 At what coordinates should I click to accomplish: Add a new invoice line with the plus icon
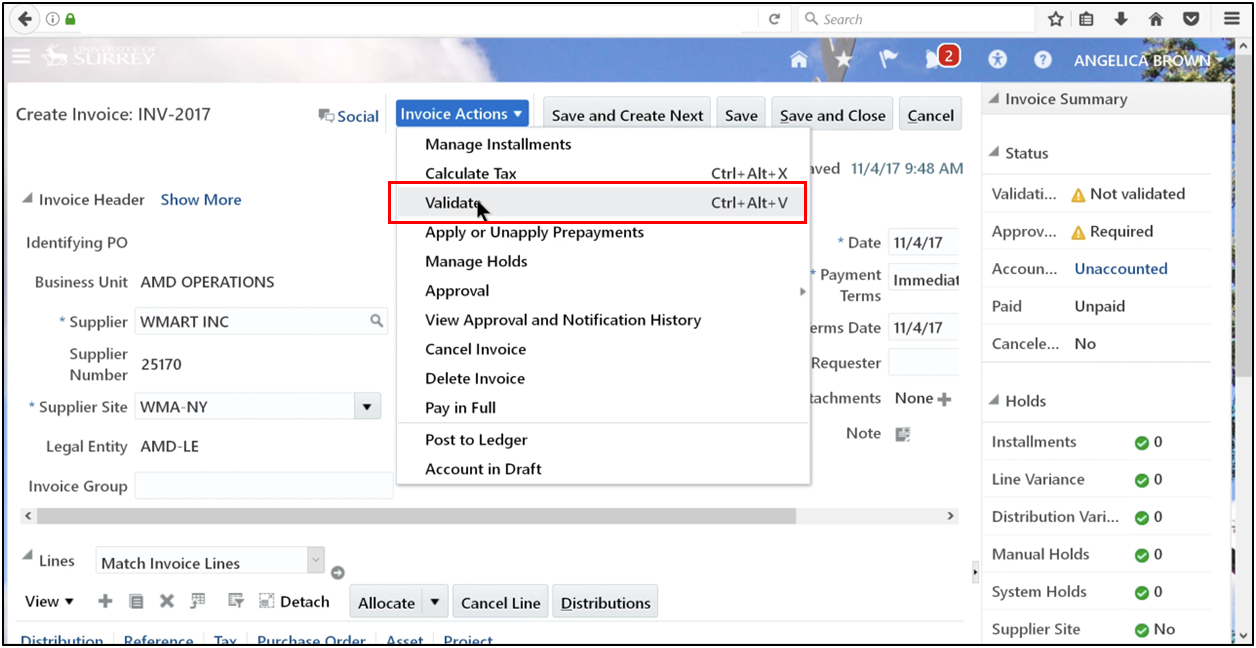coord(104,601)
